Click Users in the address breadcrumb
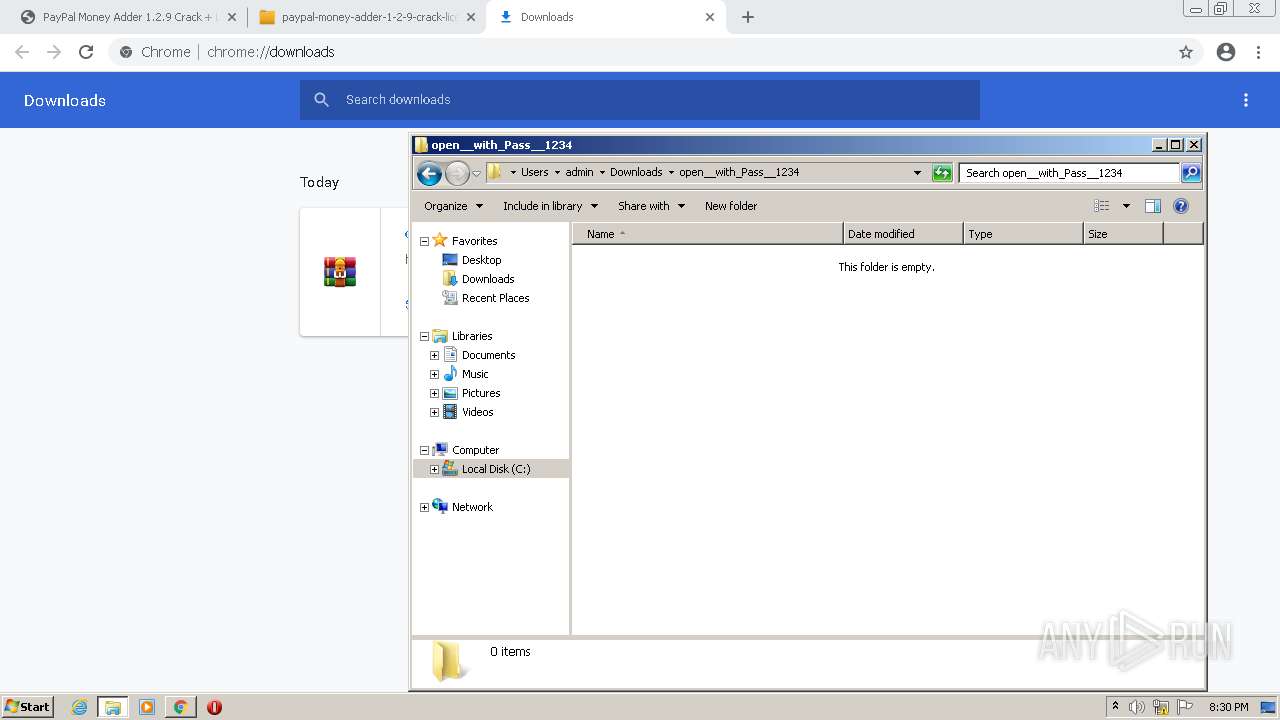Image resolution: width=1280 pixels, height=720 pixels. (x=535, y=172)
